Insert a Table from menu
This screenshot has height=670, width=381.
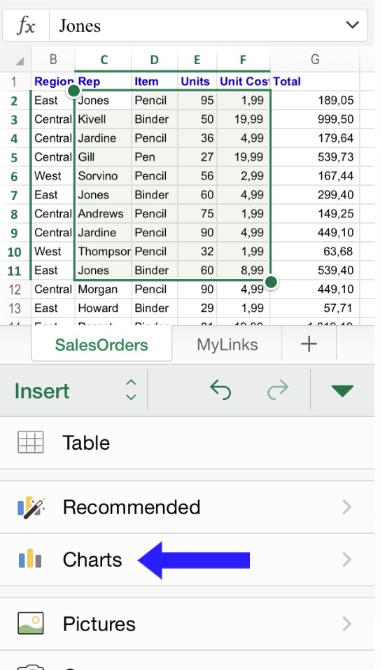click(187, 443)
